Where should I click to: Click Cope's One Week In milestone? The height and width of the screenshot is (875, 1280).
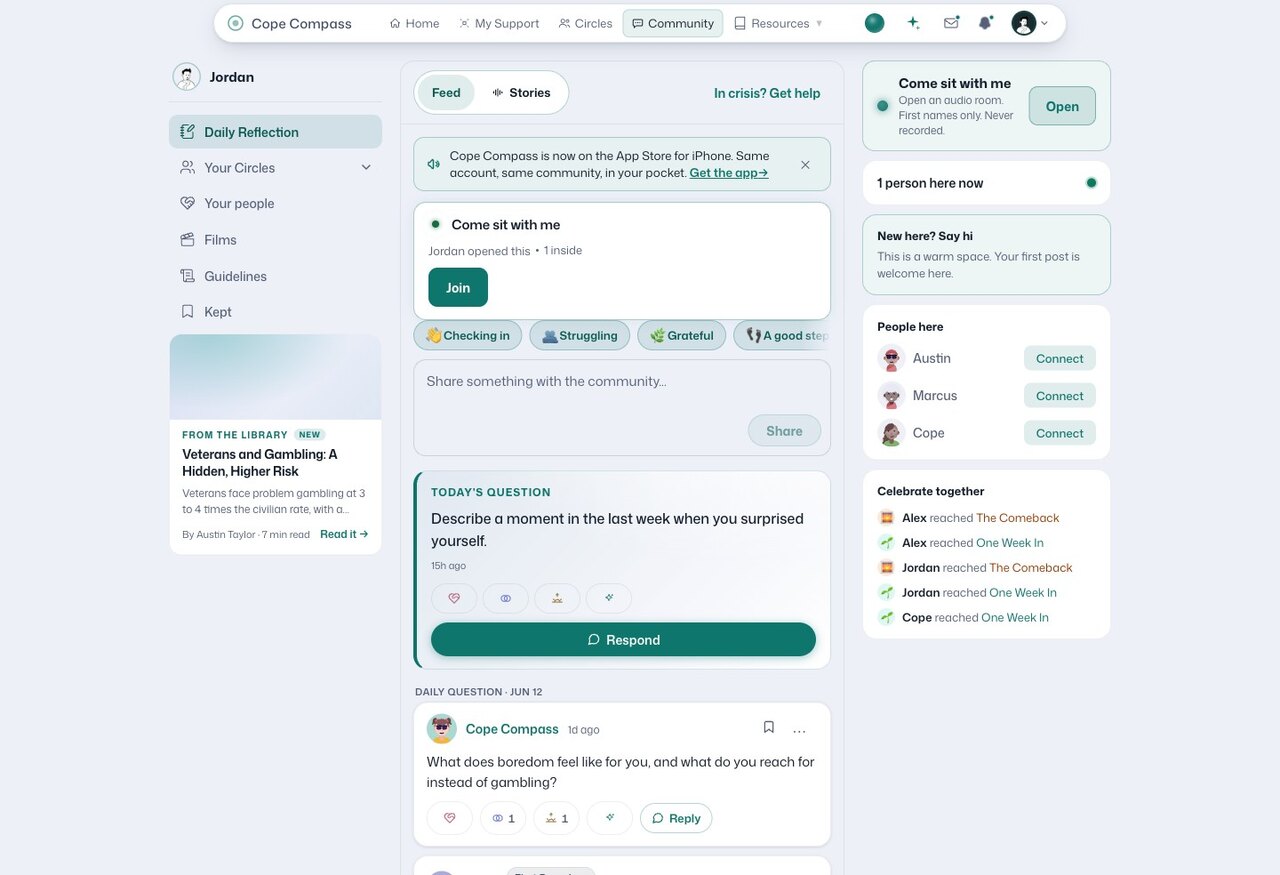pos(1015,618)
